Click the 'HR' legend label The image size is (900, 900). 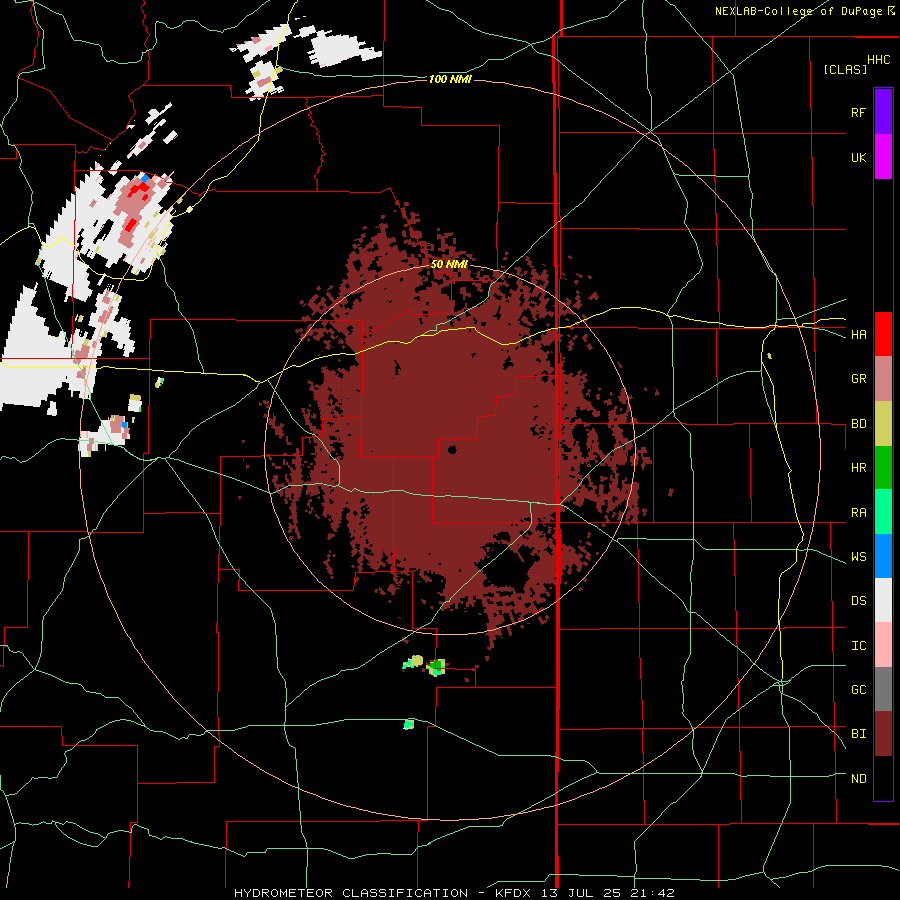click(858, 468)
